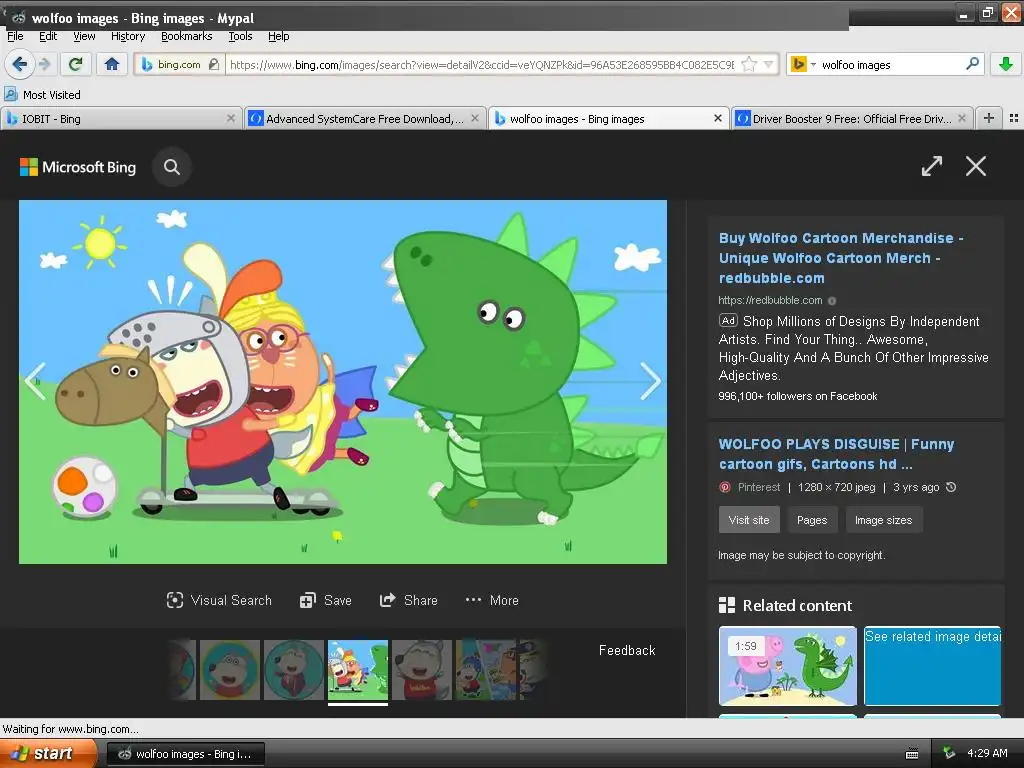This screenshot has width=1024, height=768.
Task: Show next image with right chevron
Action: (x=650, y=381)
